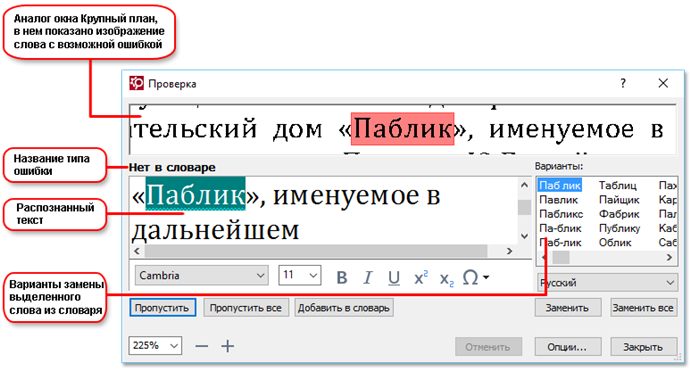Click the Закрыть button
690x371 pixels.
[643, 347]
